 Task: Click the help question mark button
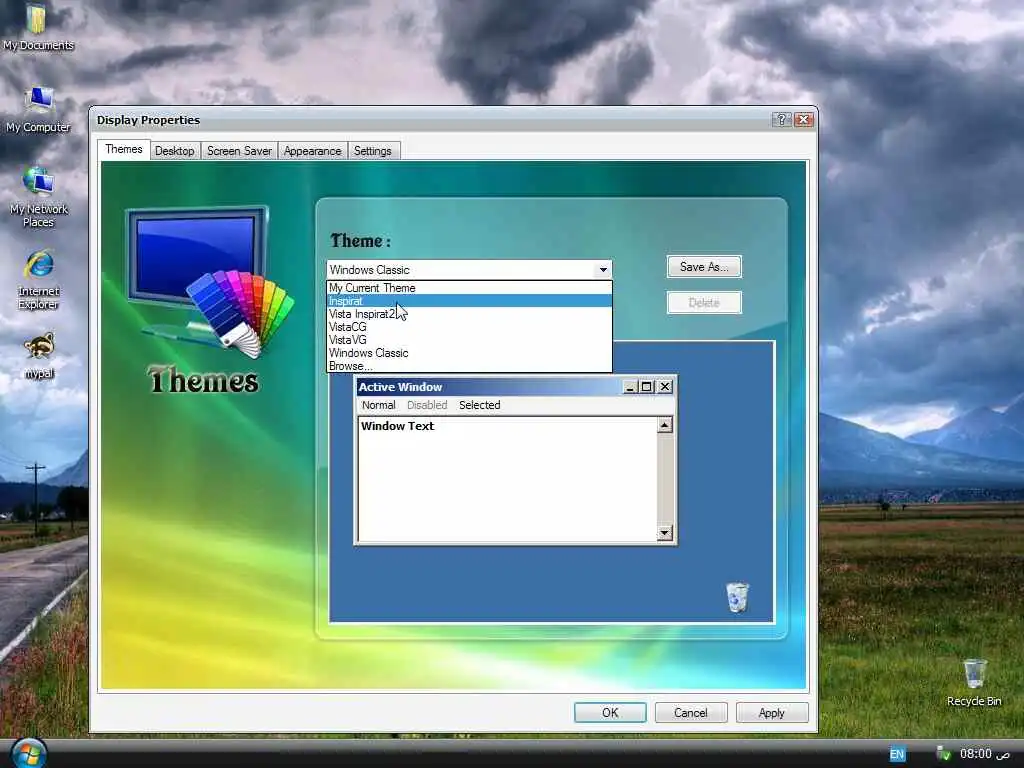point(781,120)
